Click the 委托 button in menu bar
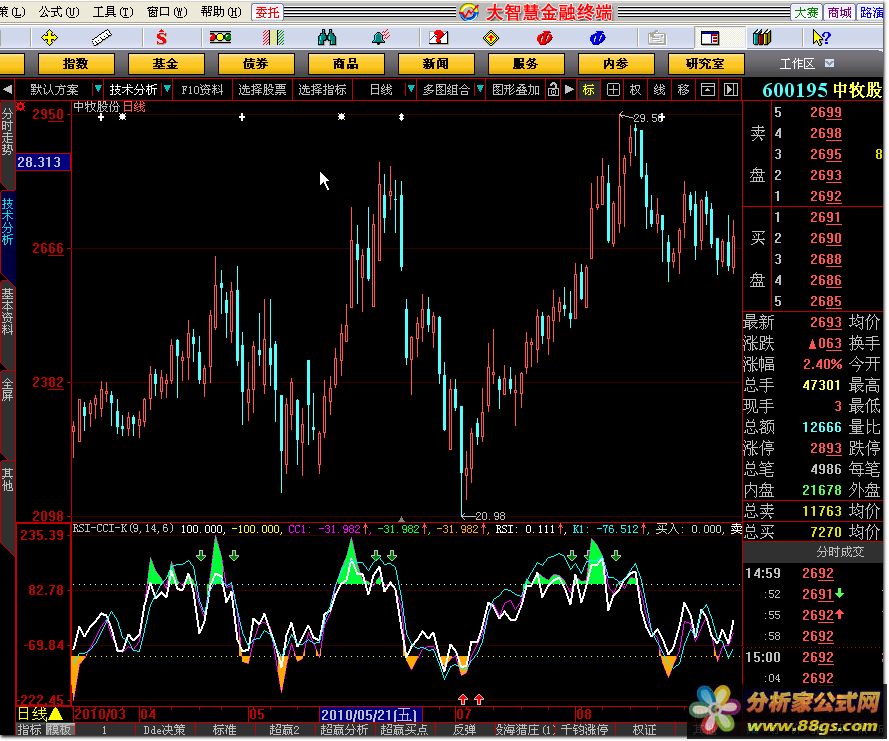Image resolution: width=889 pixels, height=741 pixels. 266,12
